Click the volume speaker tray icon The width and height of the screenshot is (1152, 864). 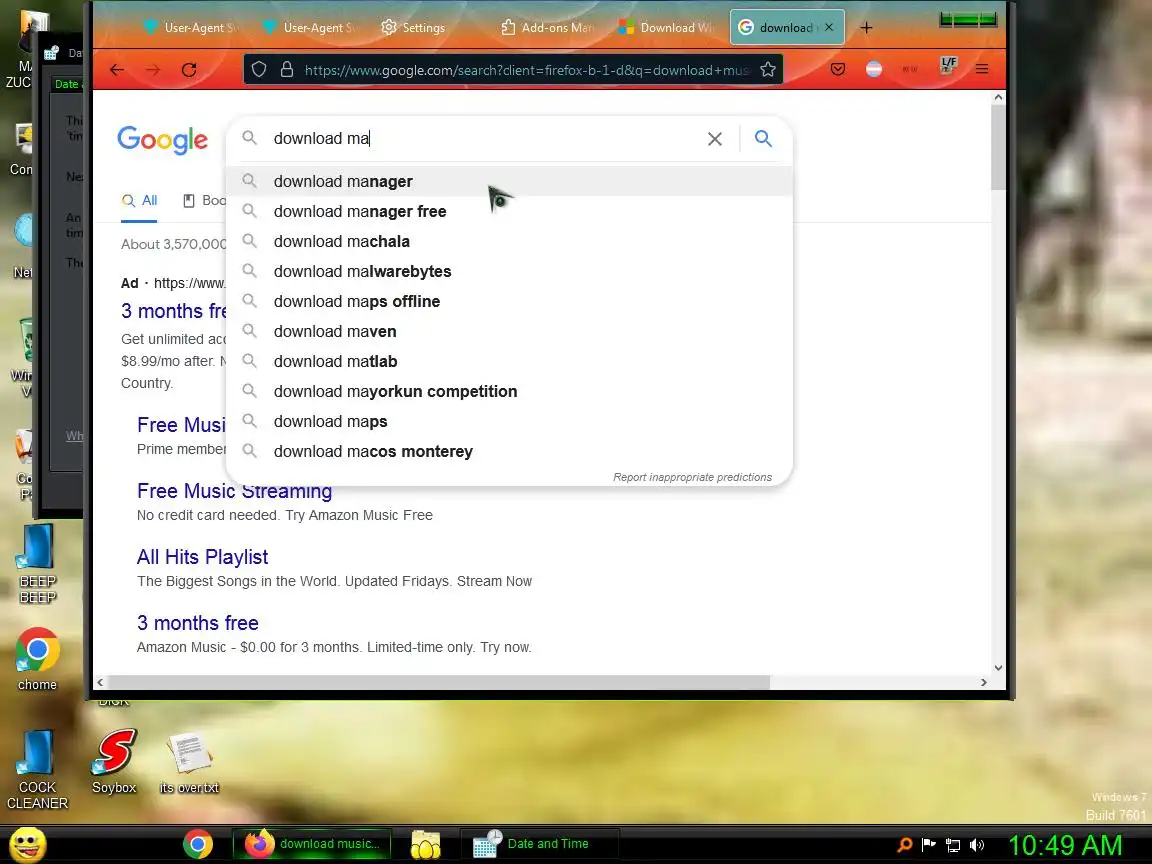tap(977, 845)
